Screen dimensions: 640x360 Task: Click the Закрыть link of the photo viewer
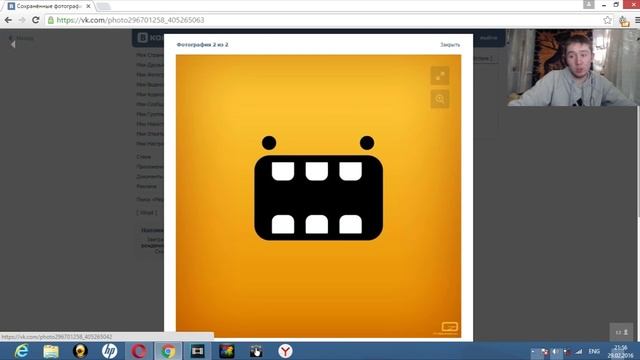point(450,44)
